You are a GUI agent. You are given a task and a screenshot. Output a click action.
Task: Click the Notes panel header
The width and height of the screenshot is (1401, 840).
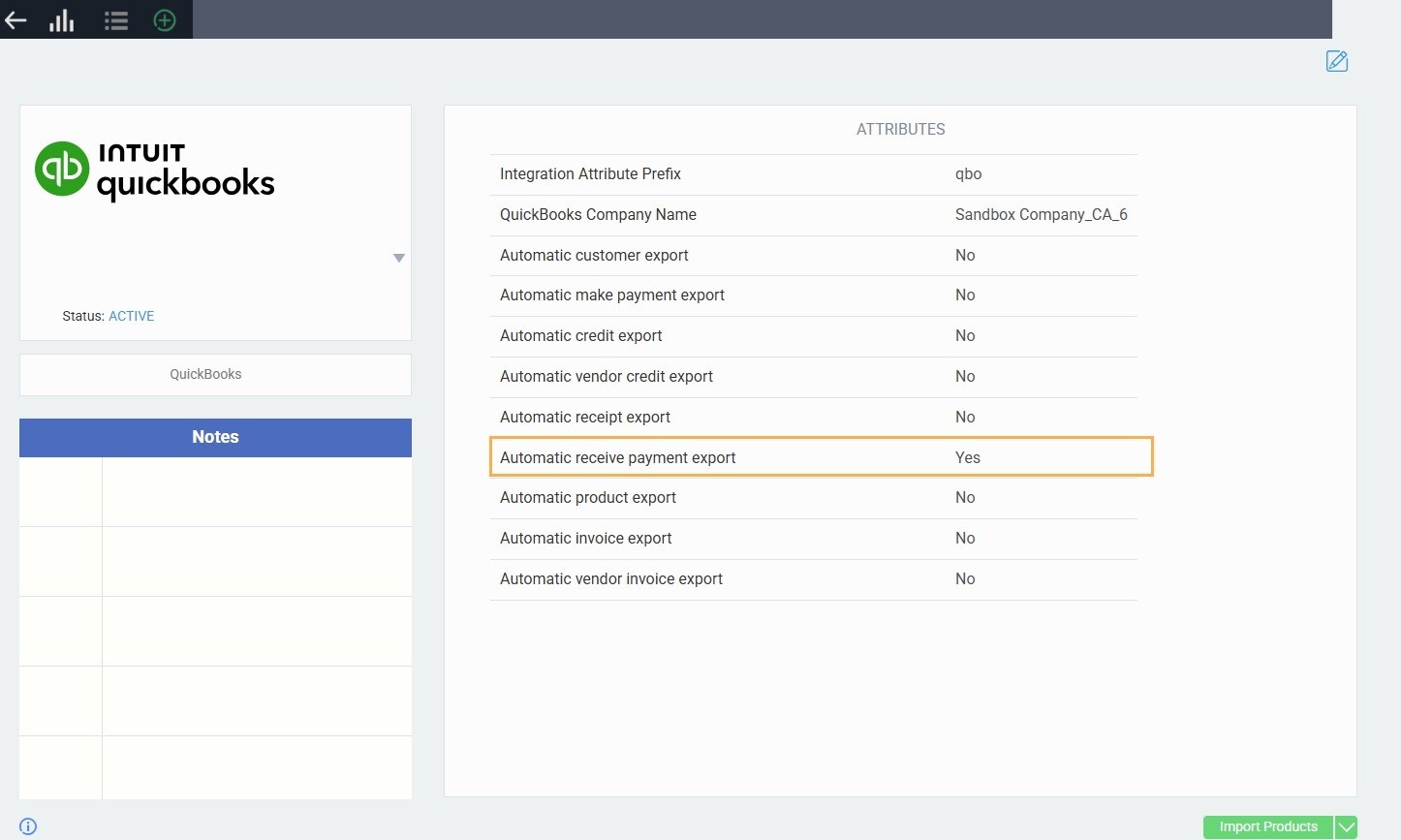215,437
